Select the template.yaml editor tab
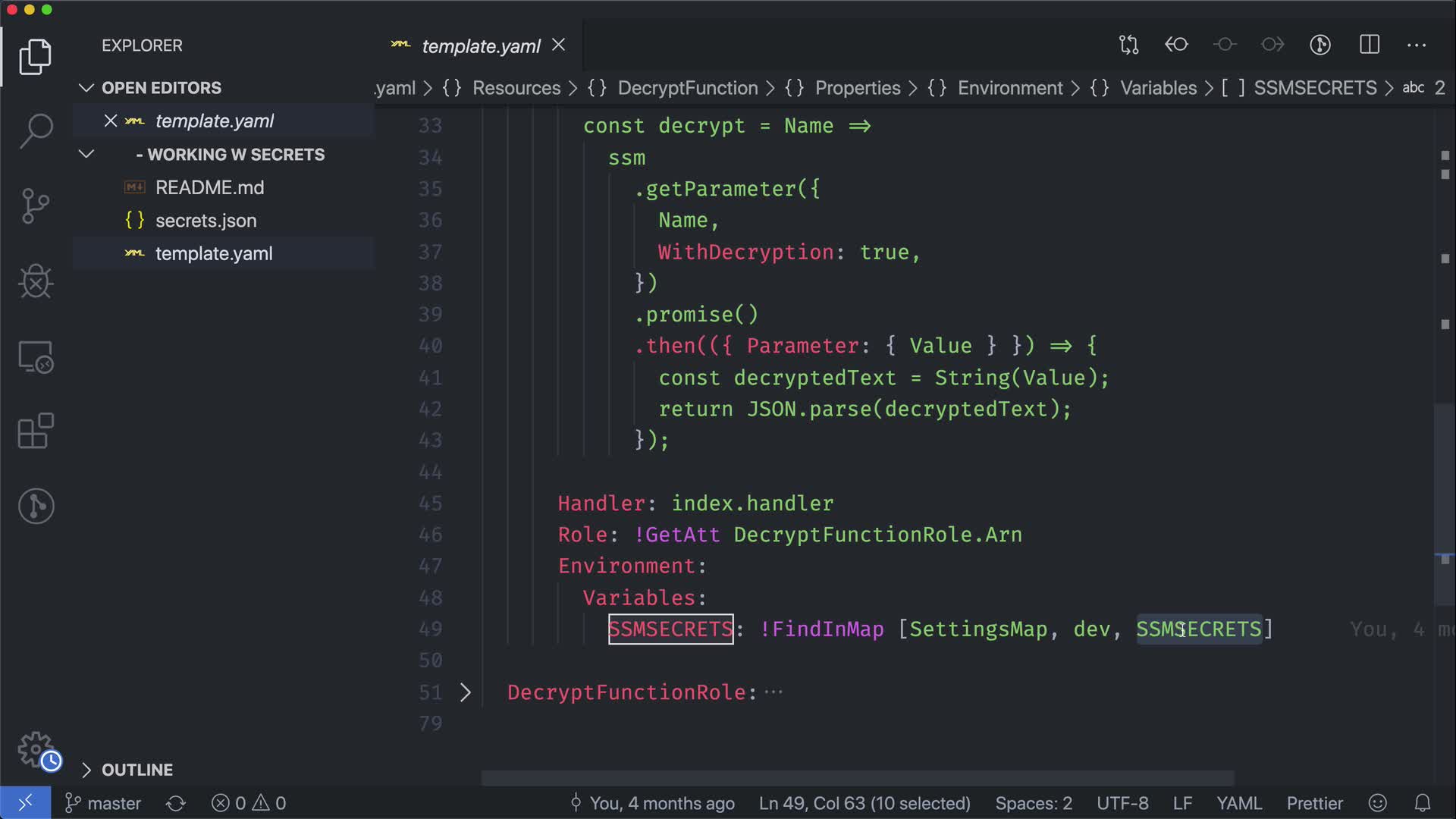 [x=480, y=46]
